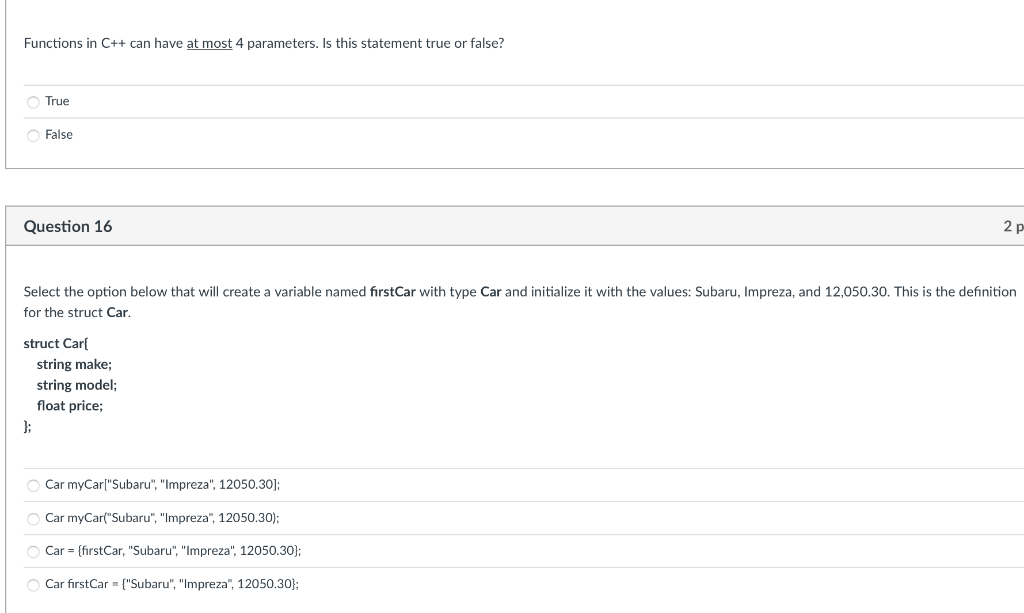Click the closing "};" of the struct
Screen dimensions: 1024x613
[x=27, y=426]
